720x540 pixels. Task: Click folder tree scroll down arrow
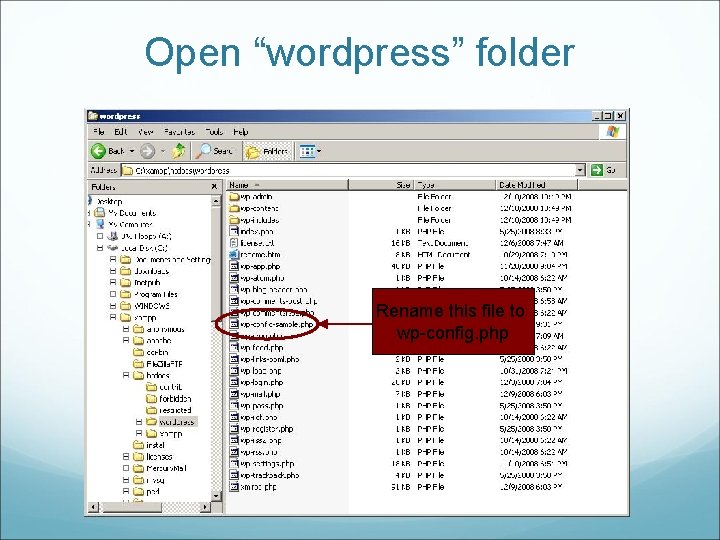(216, 496)
